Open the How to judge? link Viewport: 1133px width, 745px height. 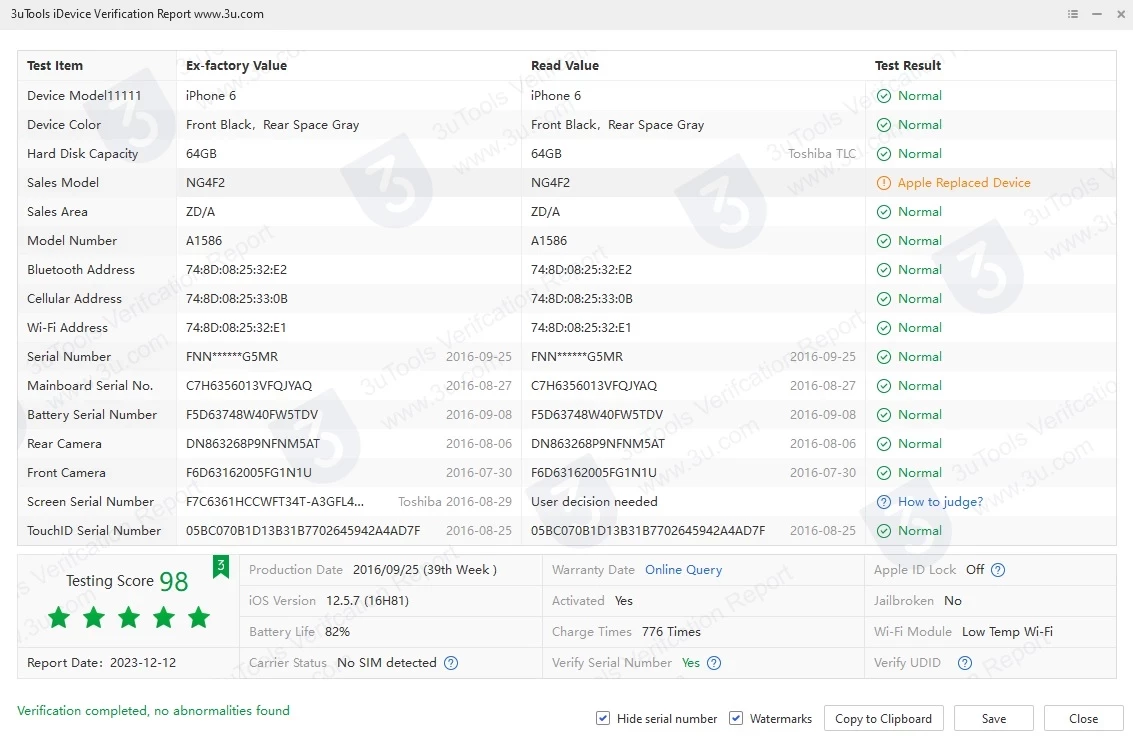[940, 502]
